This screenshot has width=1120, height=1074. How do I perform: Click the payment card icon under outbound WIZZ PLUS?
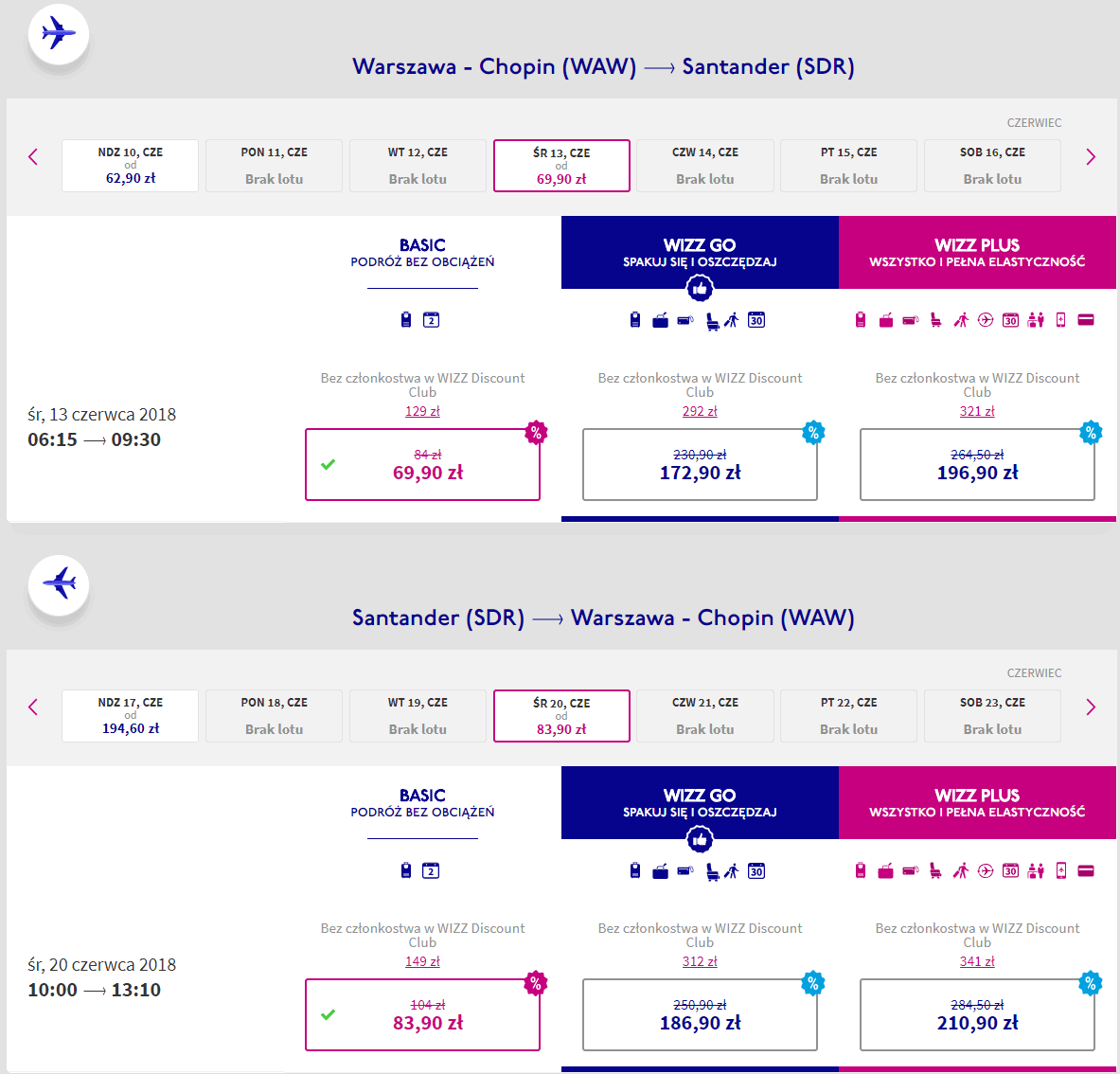click(1086, 320)
